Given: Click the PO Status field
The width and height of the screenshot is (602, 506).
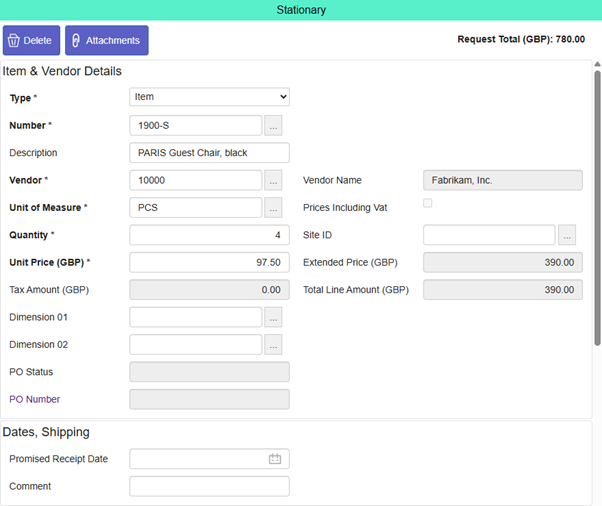Looking at the screenshot, I should (x=209, y=372).
